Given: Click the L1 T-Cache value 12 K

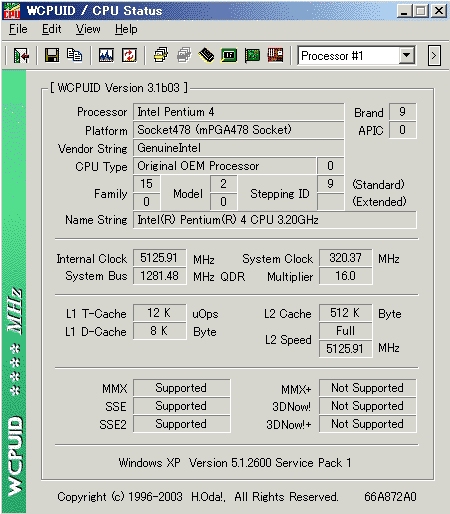Looking at the screenshot, I should [x=159, y=313].
